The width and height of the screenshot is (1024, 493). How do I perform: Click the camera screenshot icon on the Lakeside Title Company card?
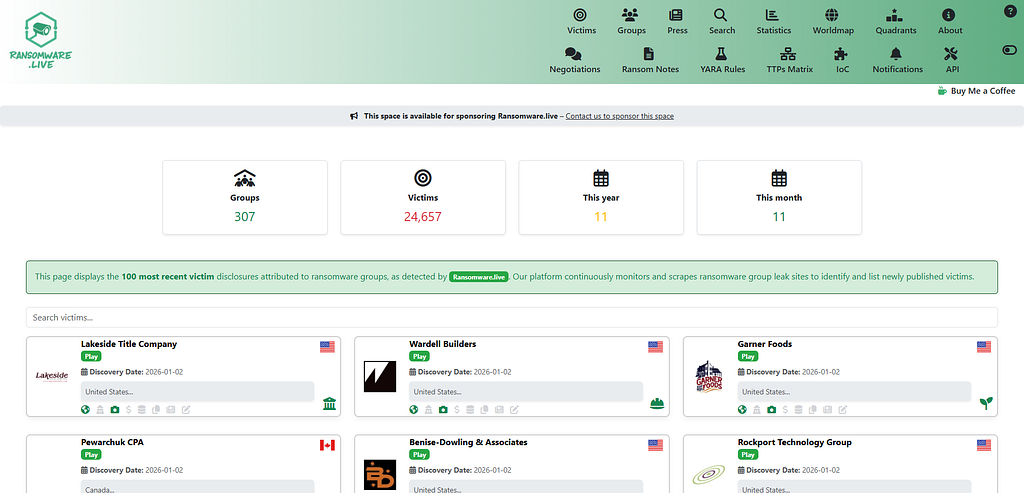115,410
